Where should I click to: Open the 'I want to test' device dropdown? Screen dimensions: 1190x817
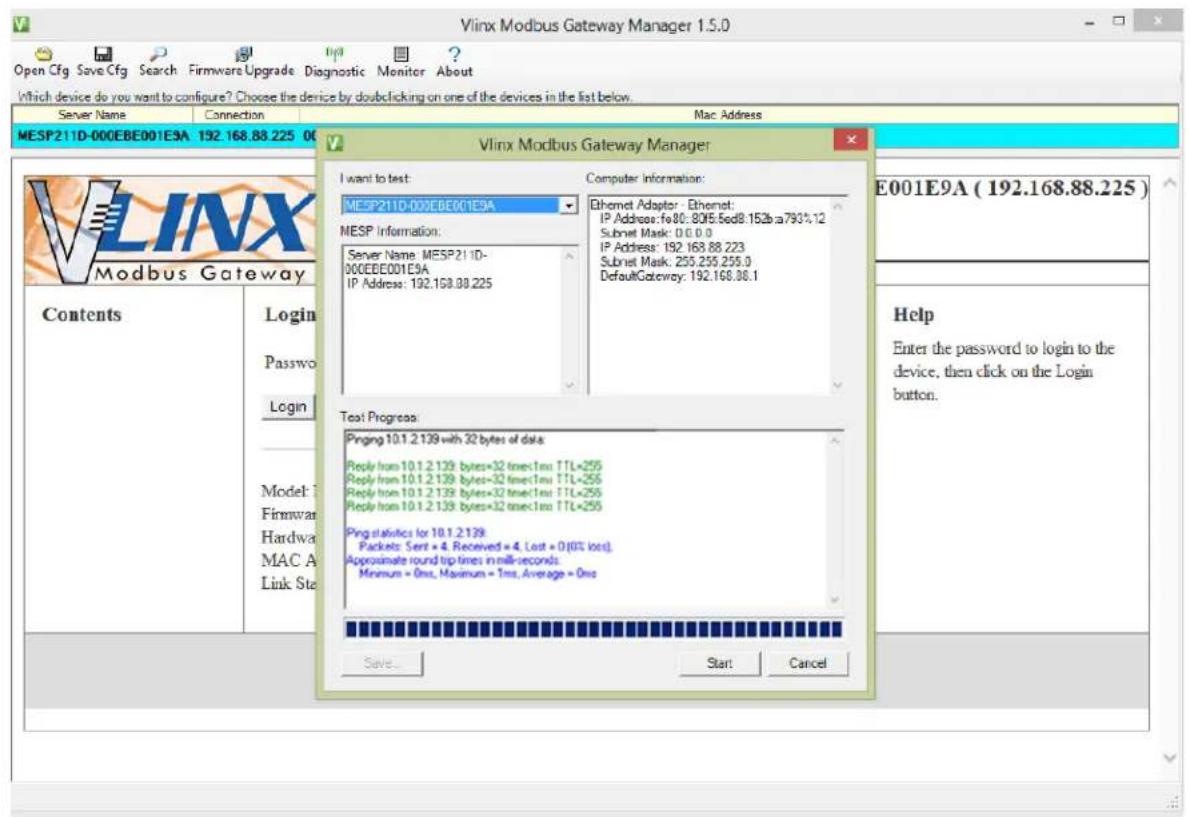(x=568, y=206)
